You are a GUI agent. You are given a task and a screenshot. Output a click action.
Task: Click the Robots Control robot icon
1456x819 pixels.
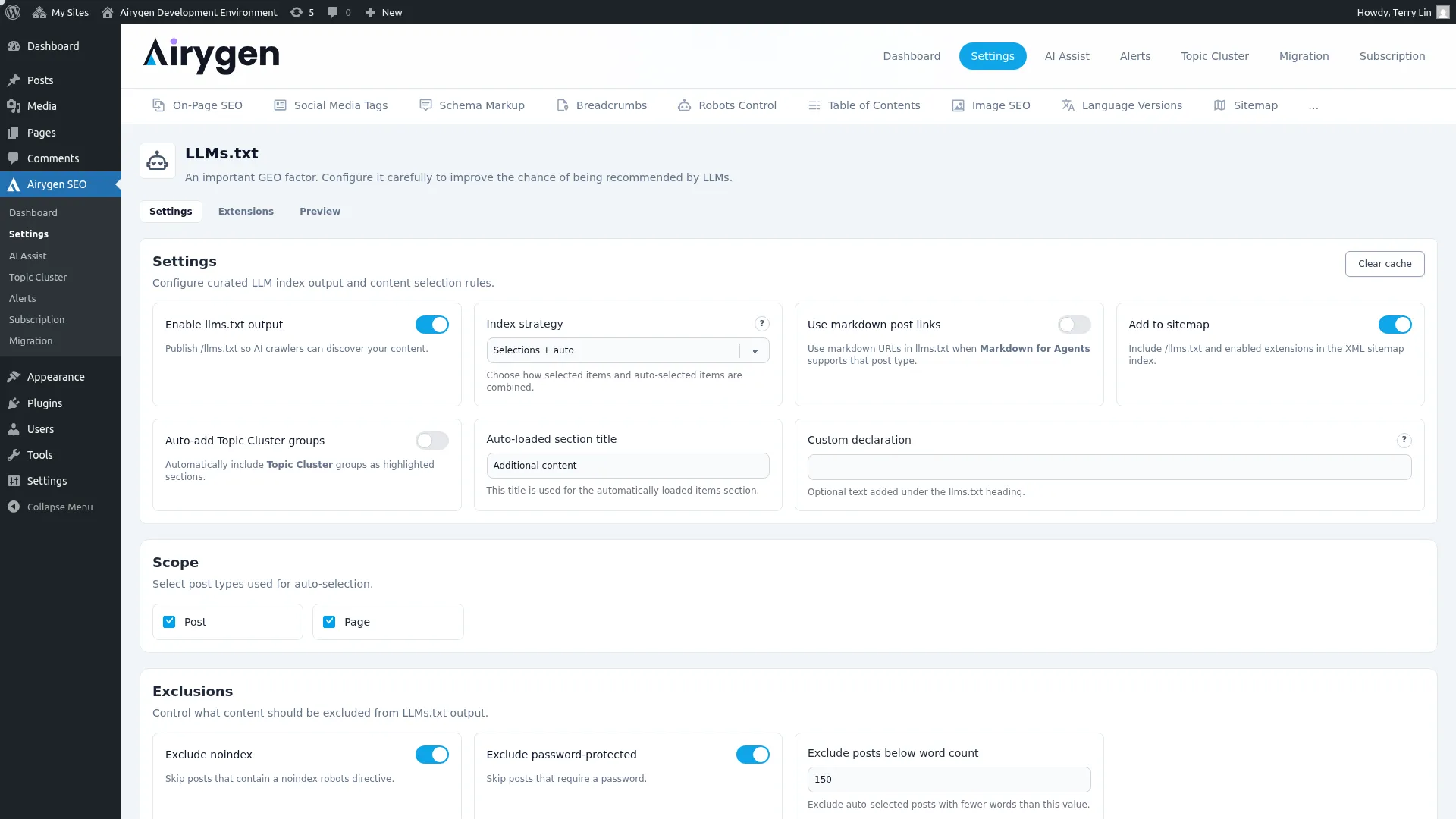pos(684,105)
